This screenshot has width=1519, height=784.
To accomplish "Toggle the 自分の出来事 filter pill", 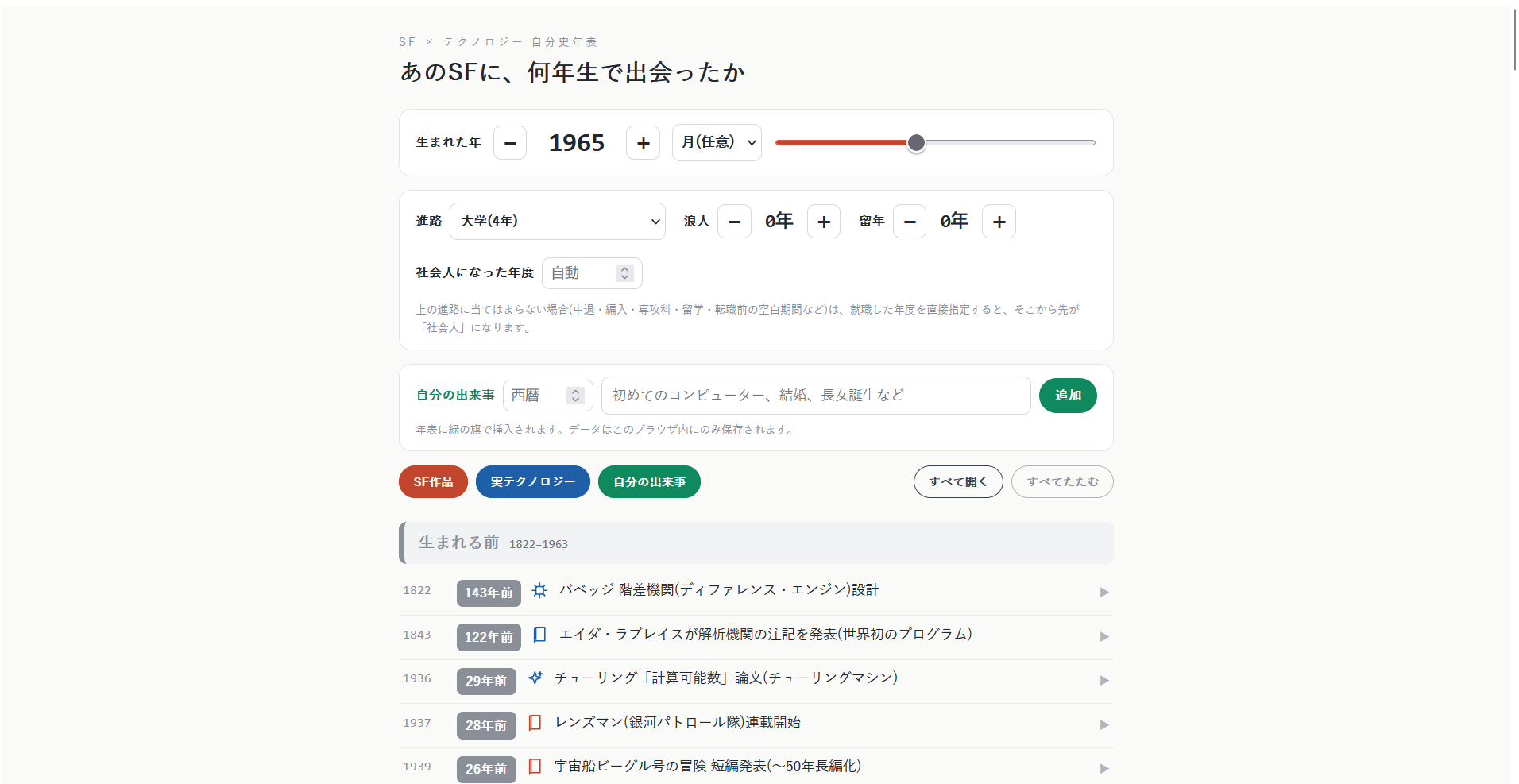I will point(649,482).
